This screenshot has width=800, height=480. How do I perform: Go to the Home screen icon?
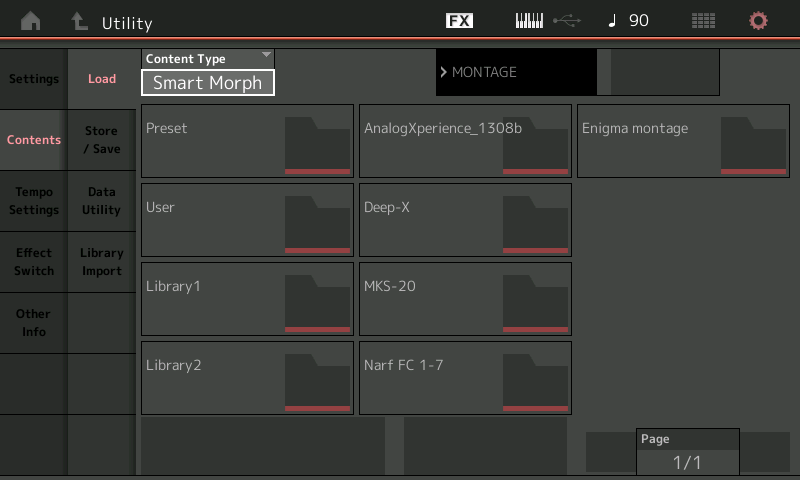31,21
